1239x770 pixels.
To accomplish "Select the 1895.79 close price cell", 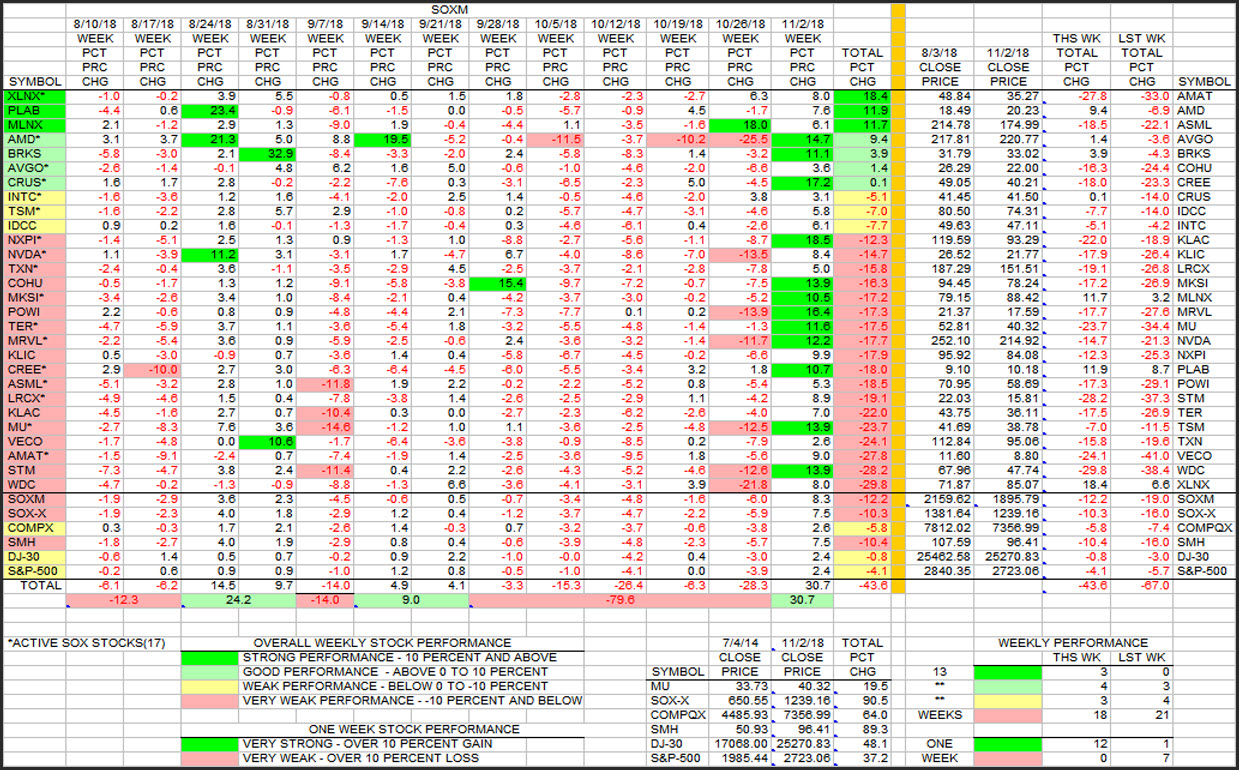I will [x=1007, y=500].
